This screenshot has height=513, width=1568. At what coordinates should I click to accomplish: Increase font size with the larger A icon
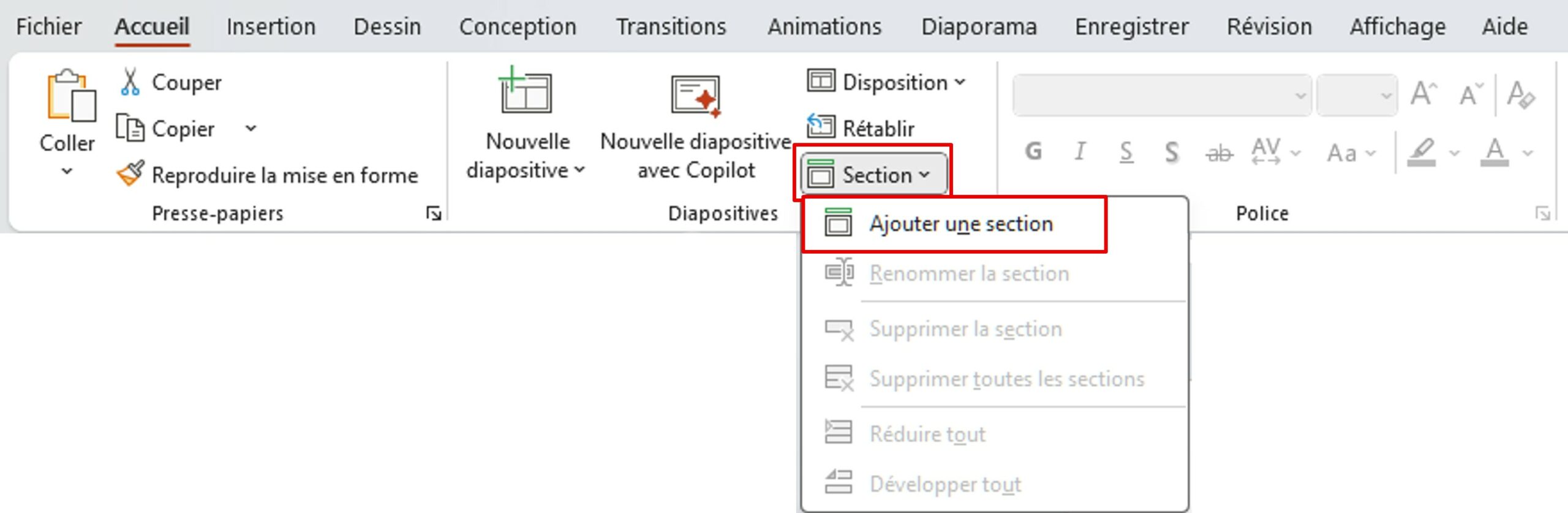1422,95
